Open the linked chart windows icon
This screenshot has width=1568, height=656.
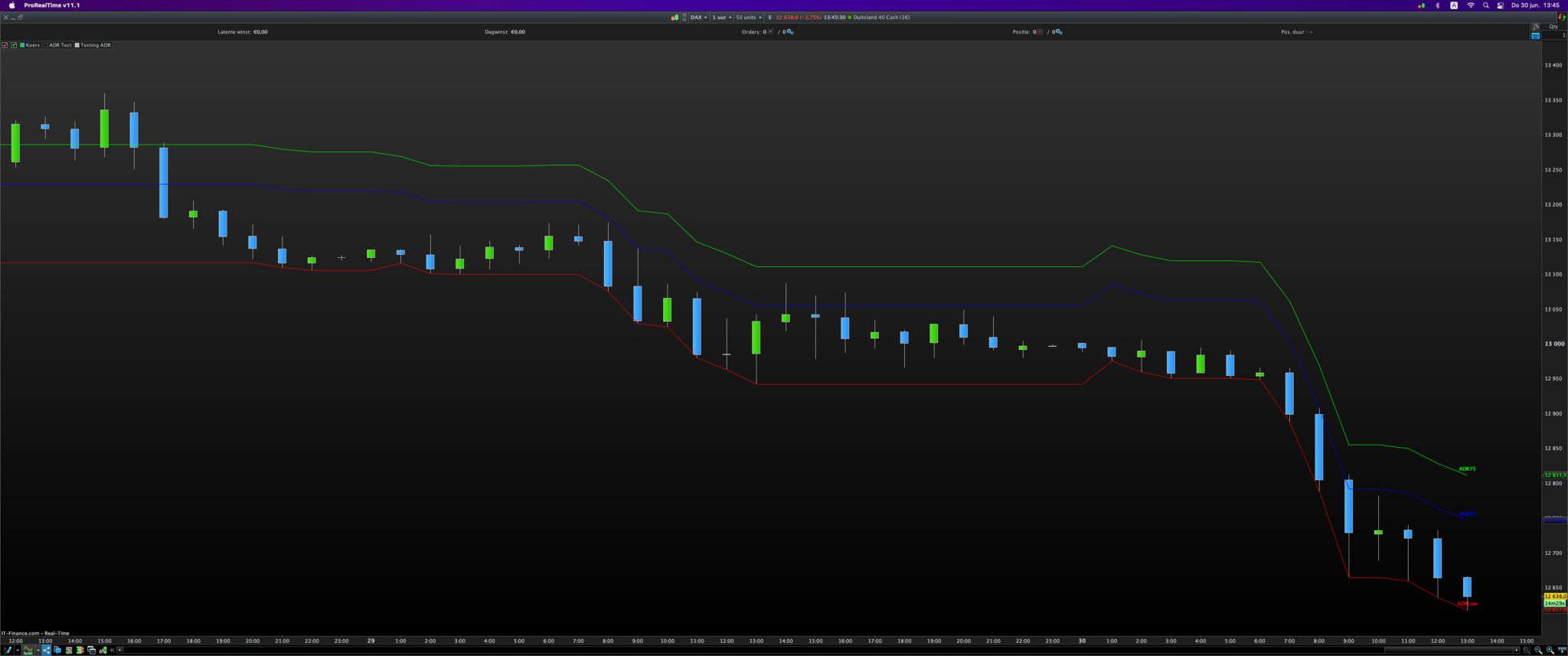(x=91, y=650)
